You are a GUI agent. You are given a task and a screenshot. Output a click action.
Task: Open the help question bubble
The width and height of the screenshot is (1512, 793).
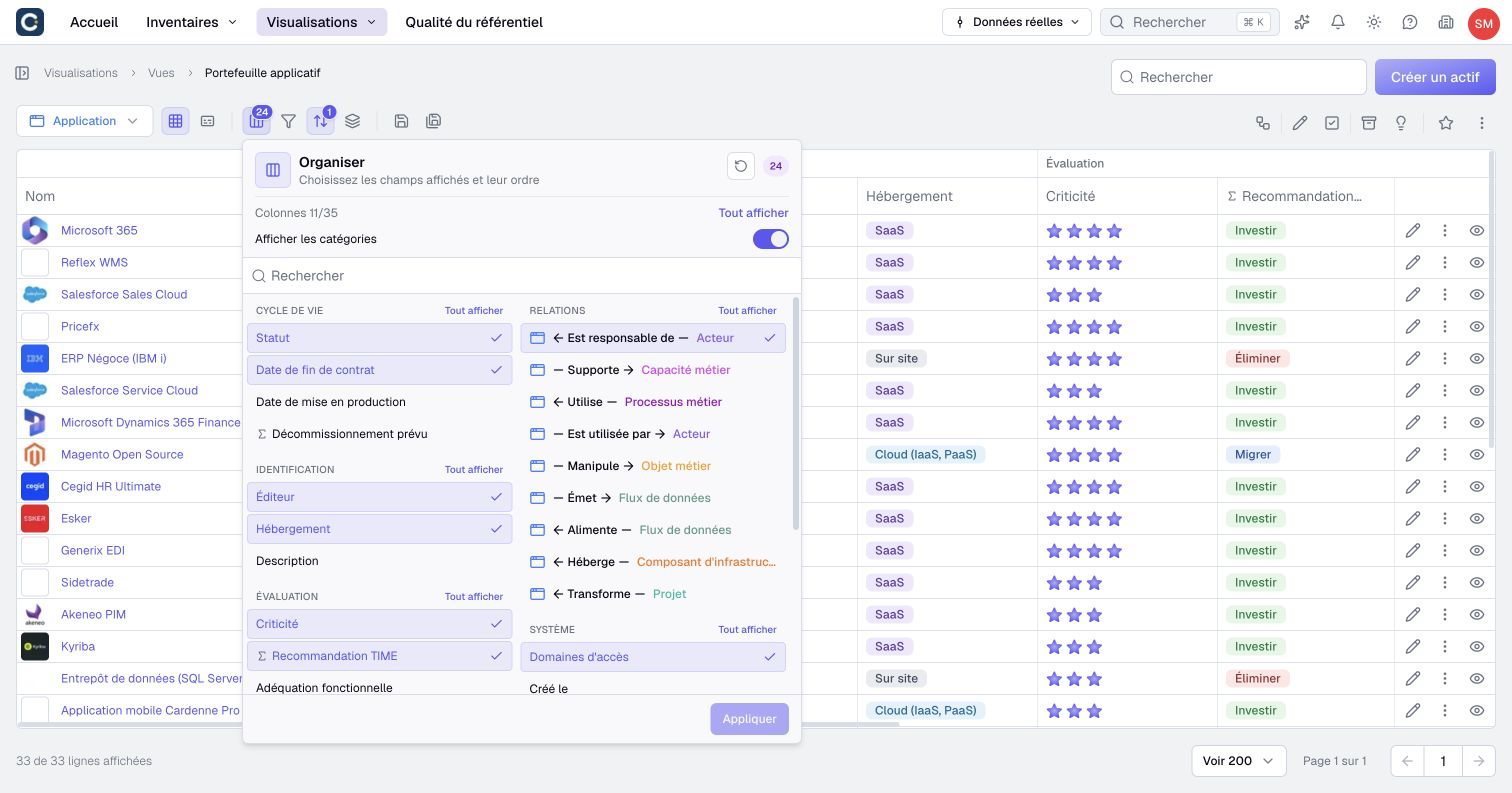[1410, 22]
